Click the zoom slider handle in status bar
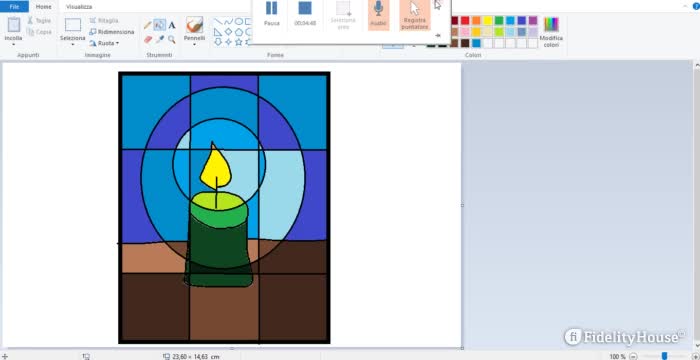The width and height of the screenshot is (700, 360). pyautogui.click(x=665, y=356)
